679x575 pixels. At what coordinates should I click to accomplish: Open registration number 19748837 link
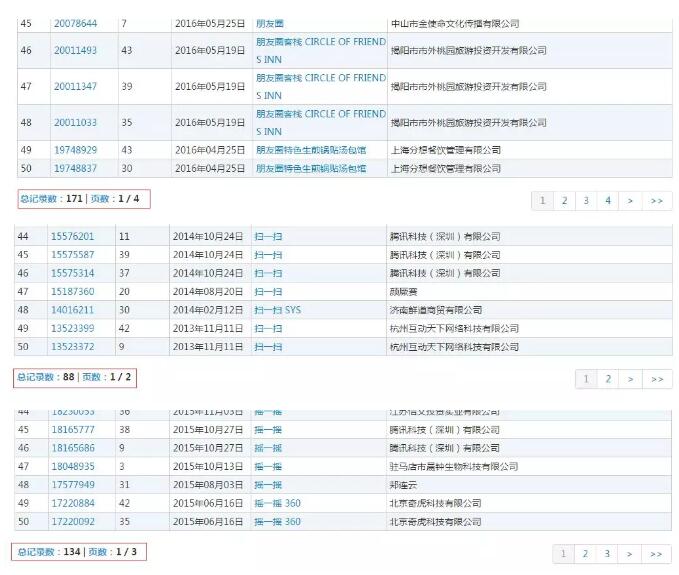(75, 168)
